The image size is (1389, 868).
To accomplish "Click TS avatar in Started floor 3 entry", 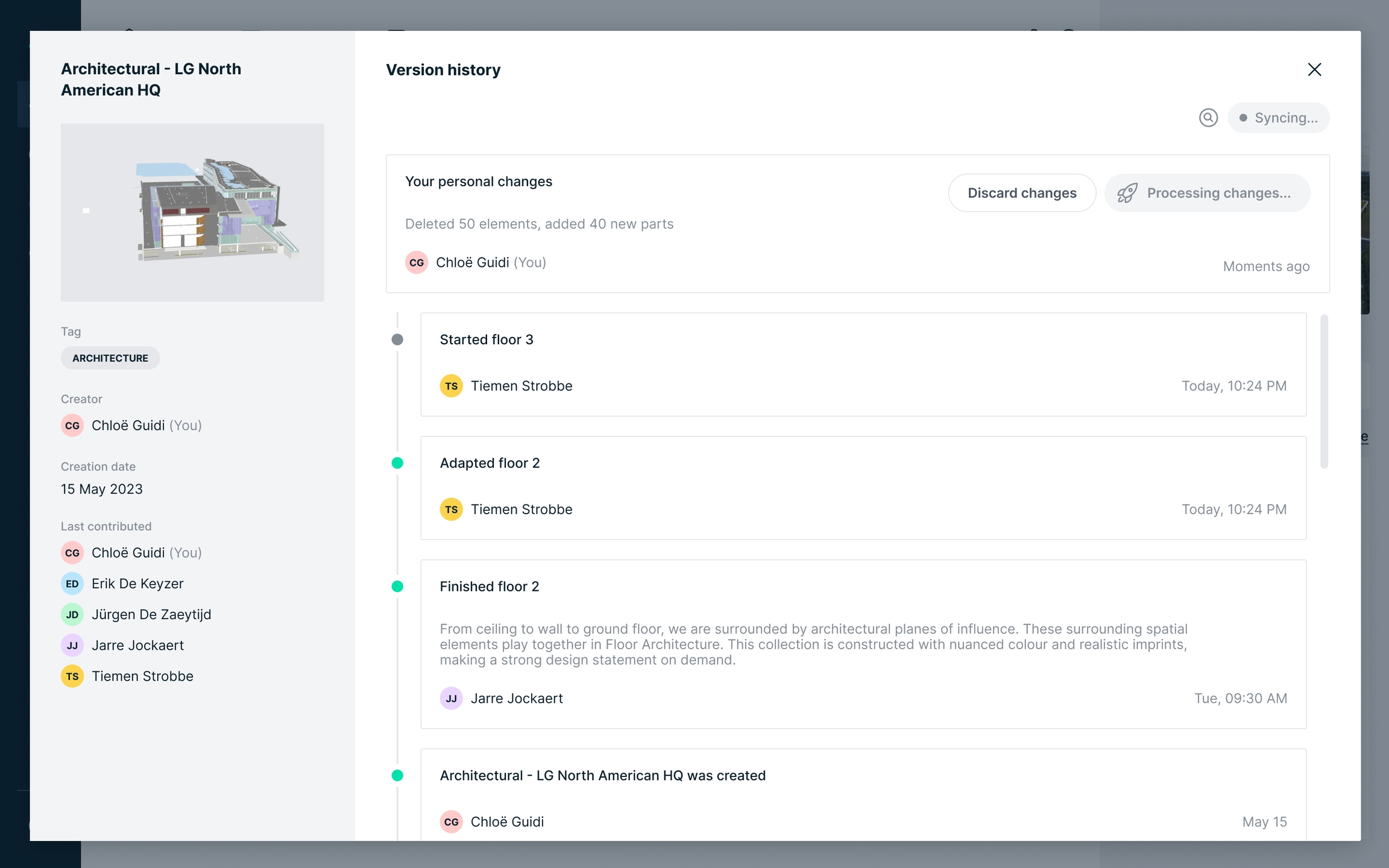I will (451, 386).
